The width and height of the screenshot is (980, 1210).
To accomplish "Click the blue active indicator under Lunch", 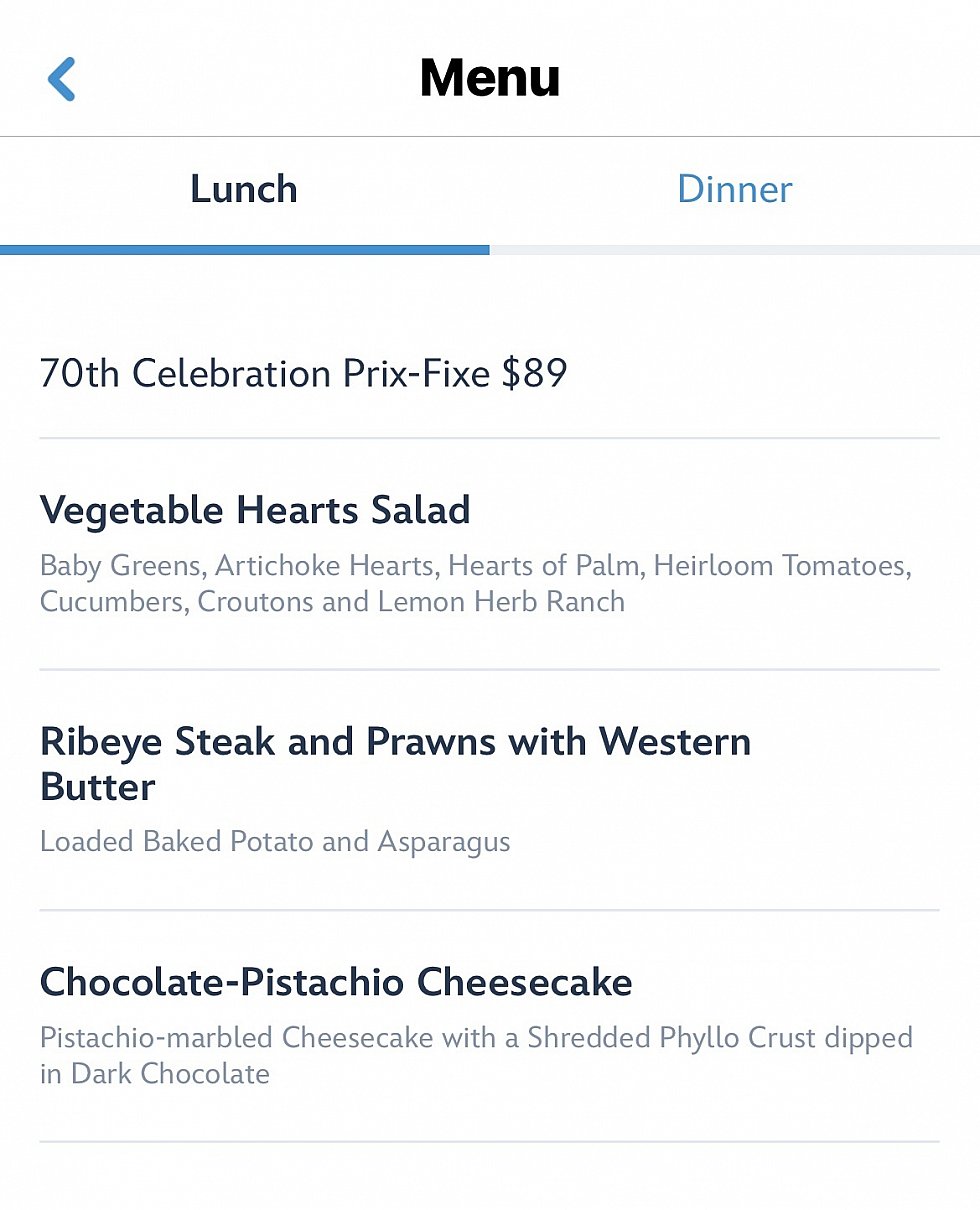I will 245,250.
